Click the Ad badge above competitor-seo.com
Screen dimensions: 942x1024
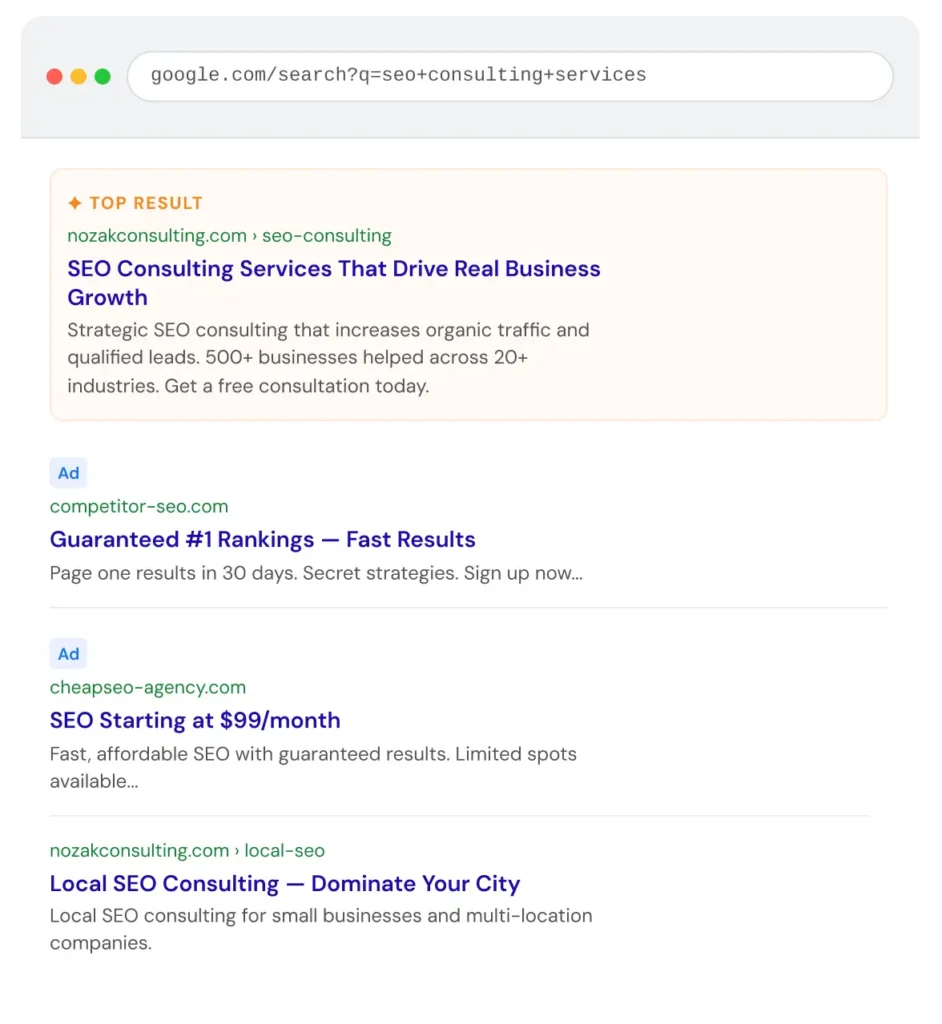pos(68,473)
